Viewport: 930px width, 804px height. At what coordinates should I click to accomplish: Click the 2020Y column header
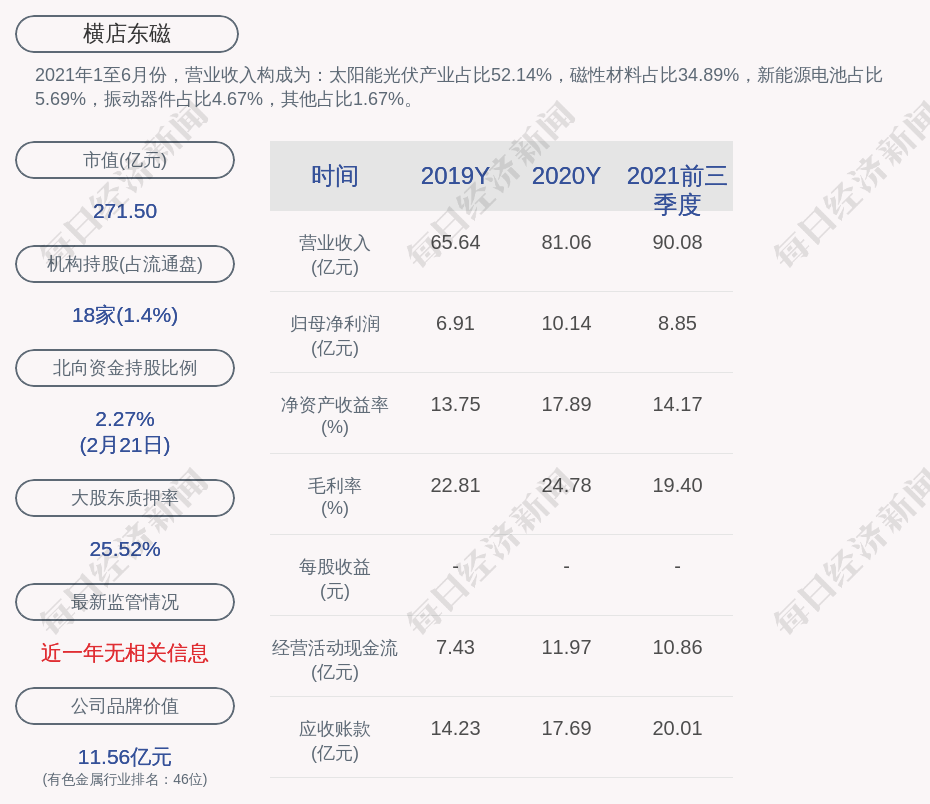(566, 176)
